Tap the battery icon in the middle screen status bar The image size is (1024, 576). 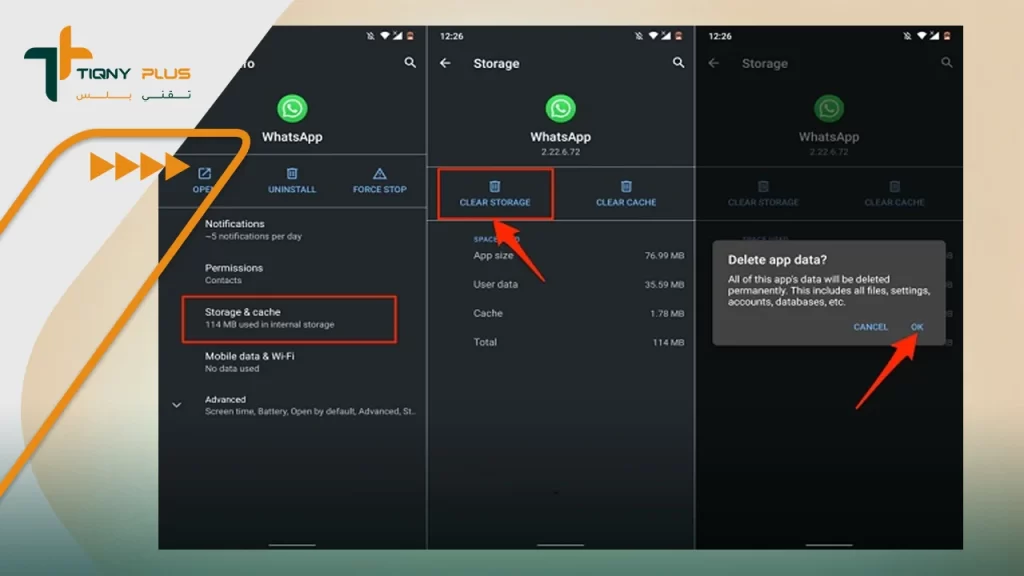(679, 36)
